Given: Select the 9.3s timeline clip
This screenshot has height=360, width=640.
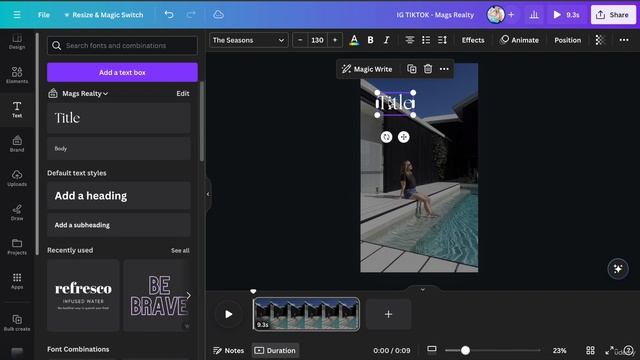Looking at the screenshot, I should coord(306,314).
